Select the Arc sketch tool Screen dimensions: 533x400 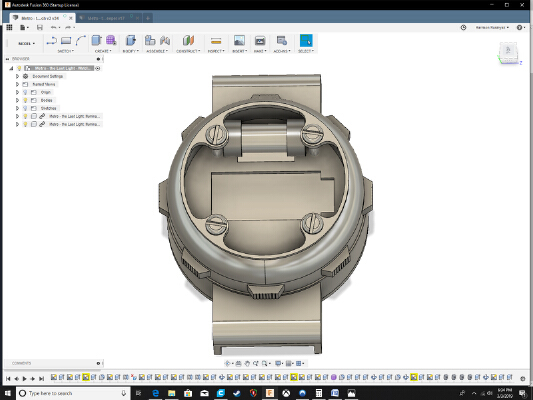click(81, 41)
